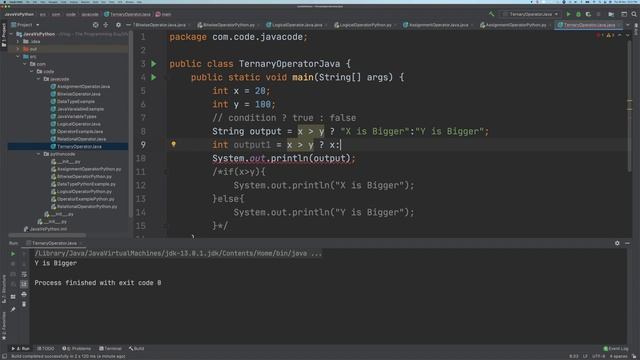
Task: Toggle the Structure side tool window button
Action: 4,289
